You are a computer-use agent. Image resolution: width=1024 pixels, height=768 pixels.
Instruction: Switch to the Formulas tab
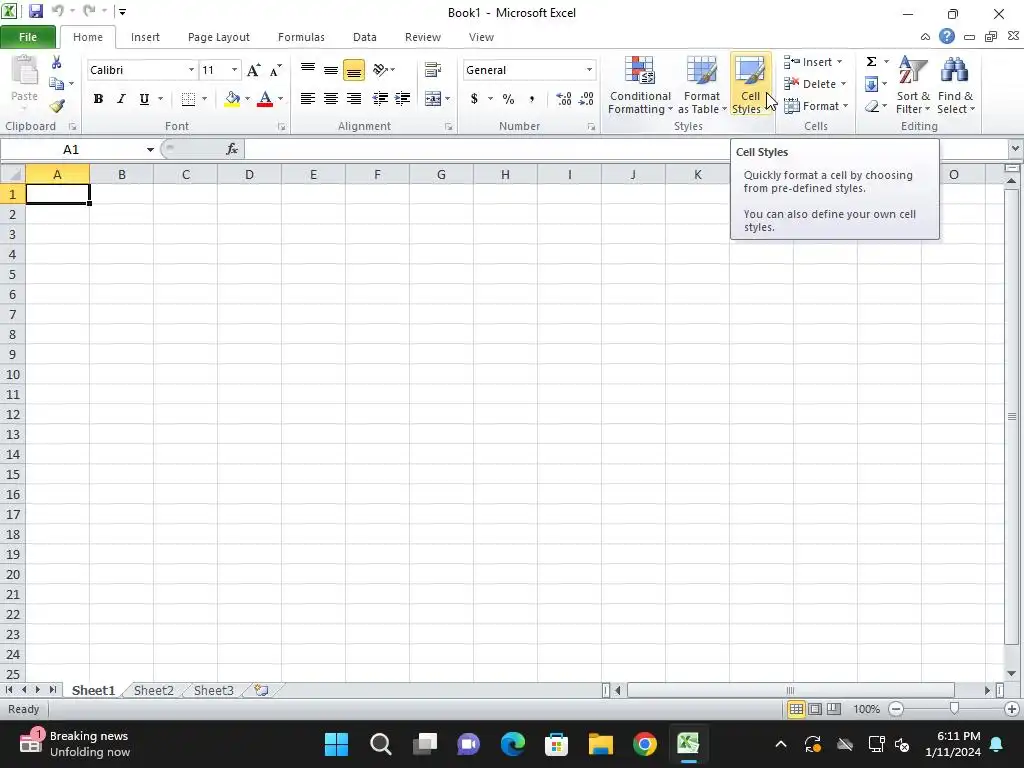pos(301,37)
